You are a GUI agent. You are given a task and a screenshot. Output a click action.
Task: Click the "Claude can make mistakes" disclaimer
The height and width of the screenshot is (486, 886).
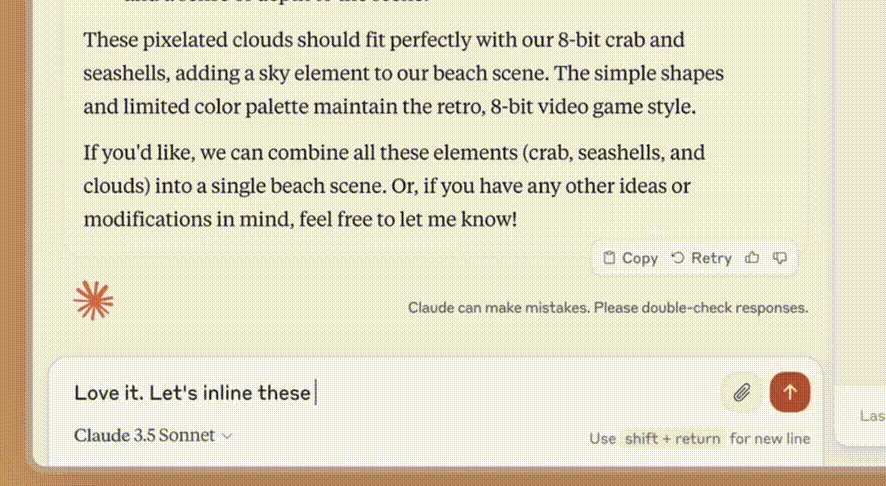(x=607, y=307)
